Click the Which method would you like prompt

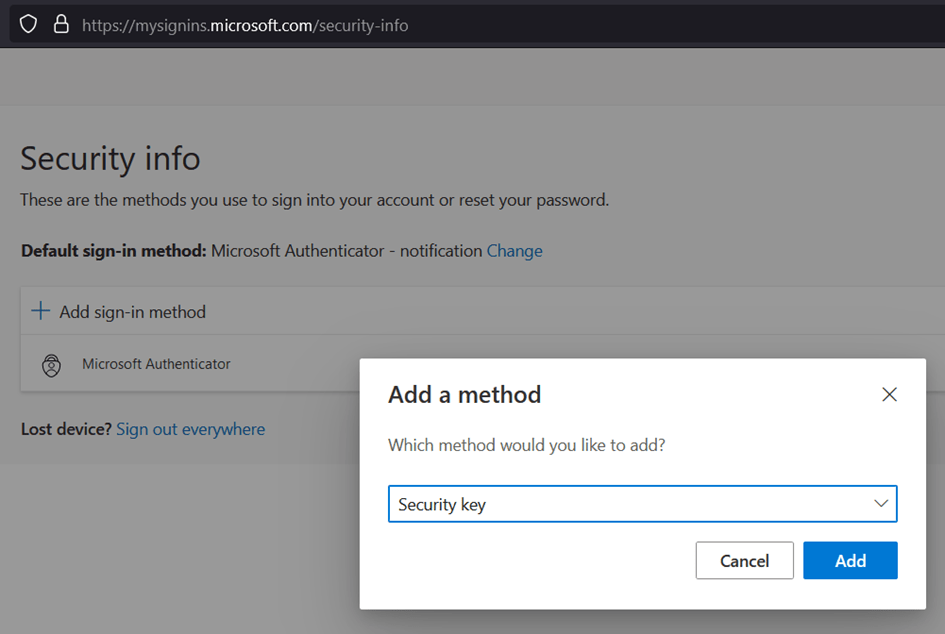tap(526, 444)
